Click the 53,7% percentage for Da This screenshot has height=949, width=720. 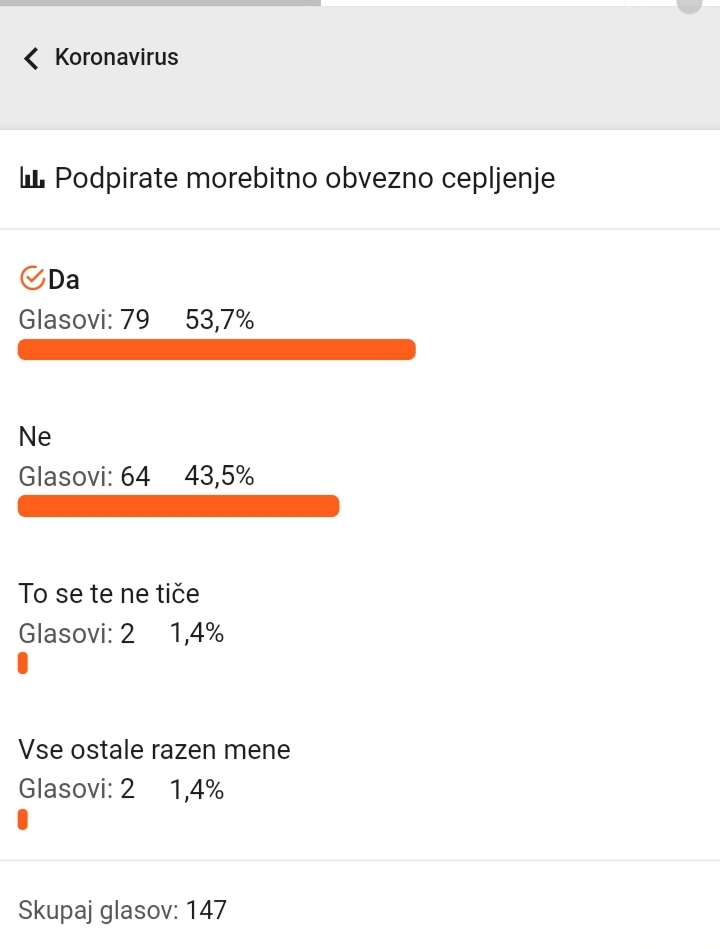coord(220,319)
